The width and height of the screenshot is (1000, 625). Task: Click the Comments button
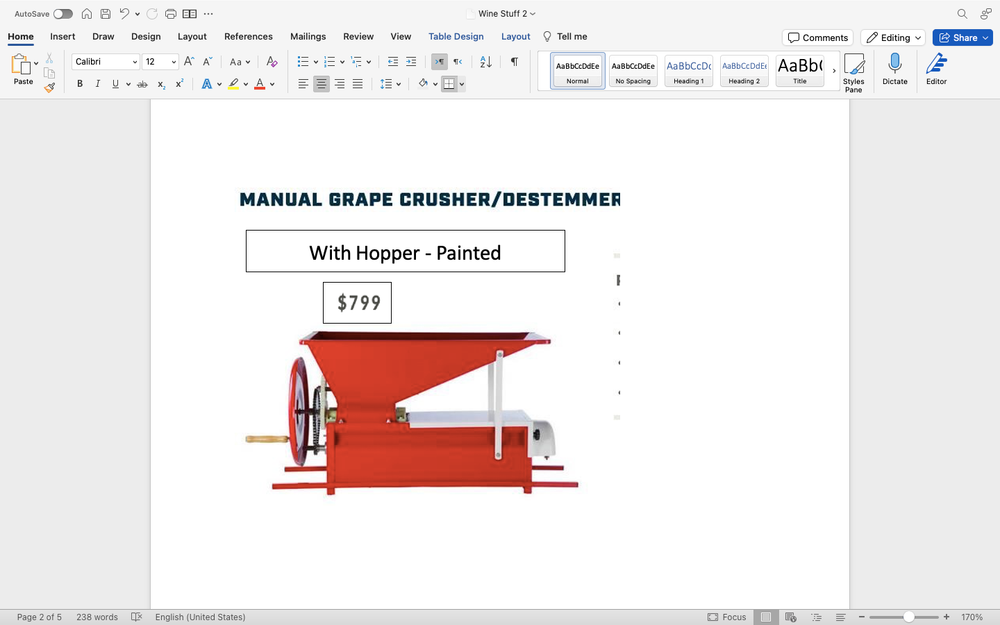[817, 38]
